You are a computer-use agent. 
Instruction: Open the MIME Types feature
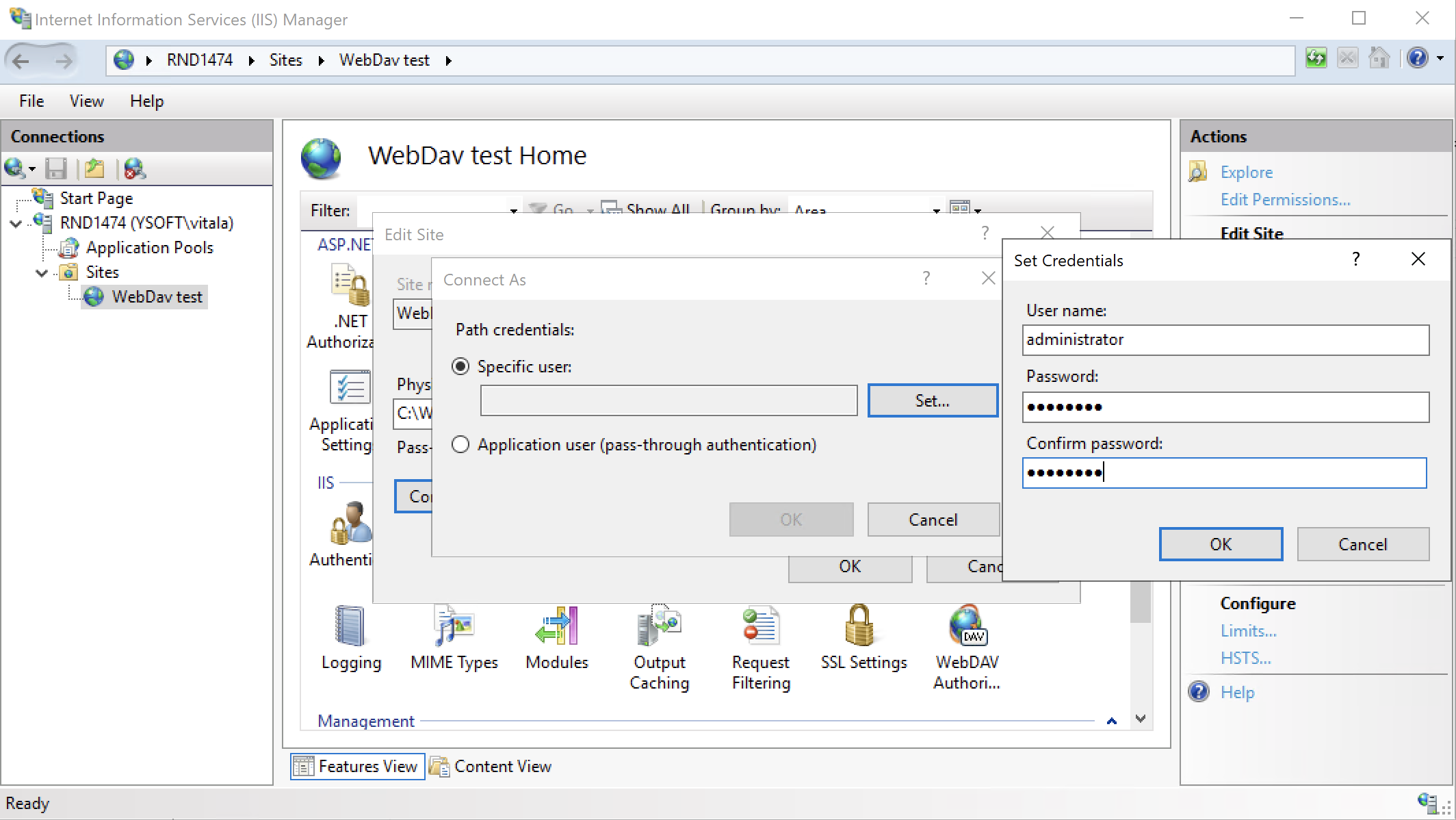452,637
